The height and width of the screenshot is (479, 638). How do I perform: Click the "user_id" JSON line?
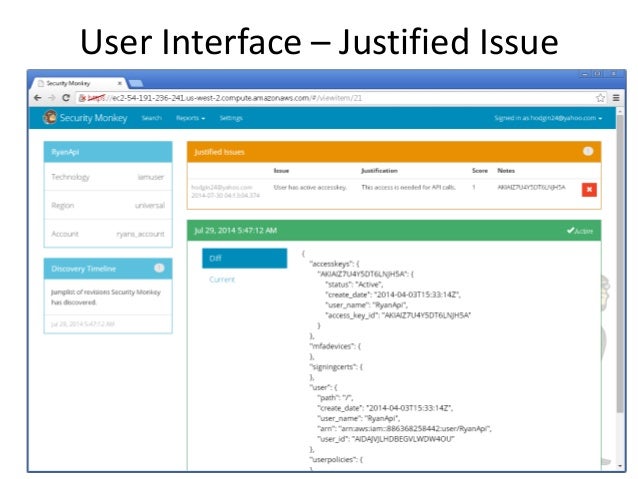385,439
